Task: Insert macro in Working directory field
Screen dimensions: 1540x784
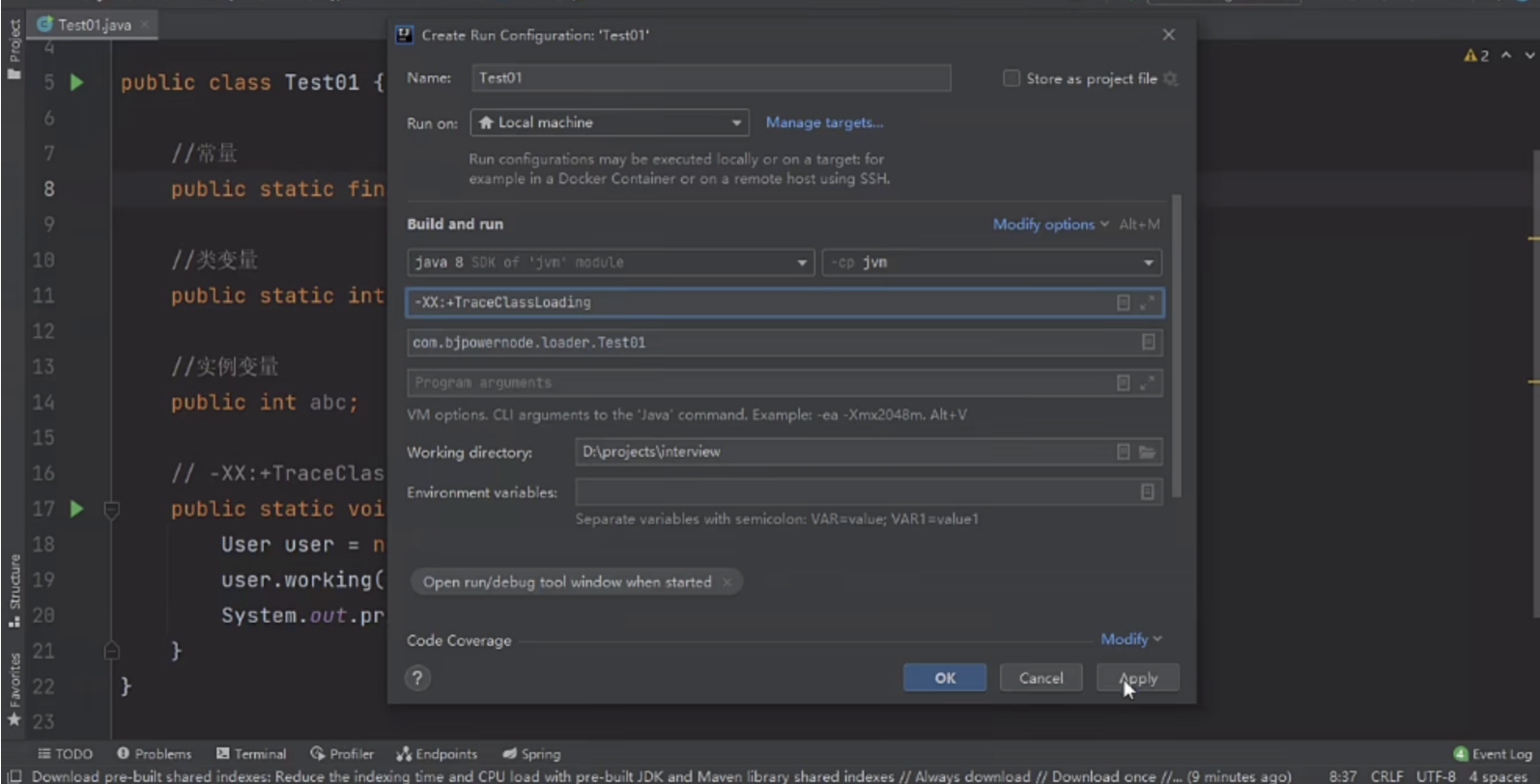Action: [1123, 452]
